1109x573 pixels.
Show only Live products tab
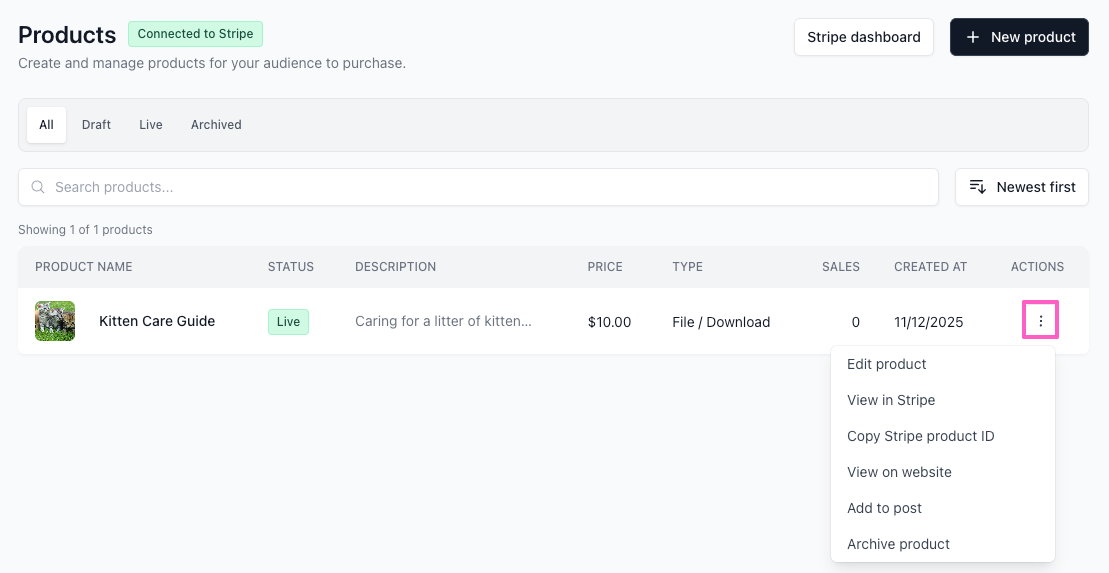(151, 125)
